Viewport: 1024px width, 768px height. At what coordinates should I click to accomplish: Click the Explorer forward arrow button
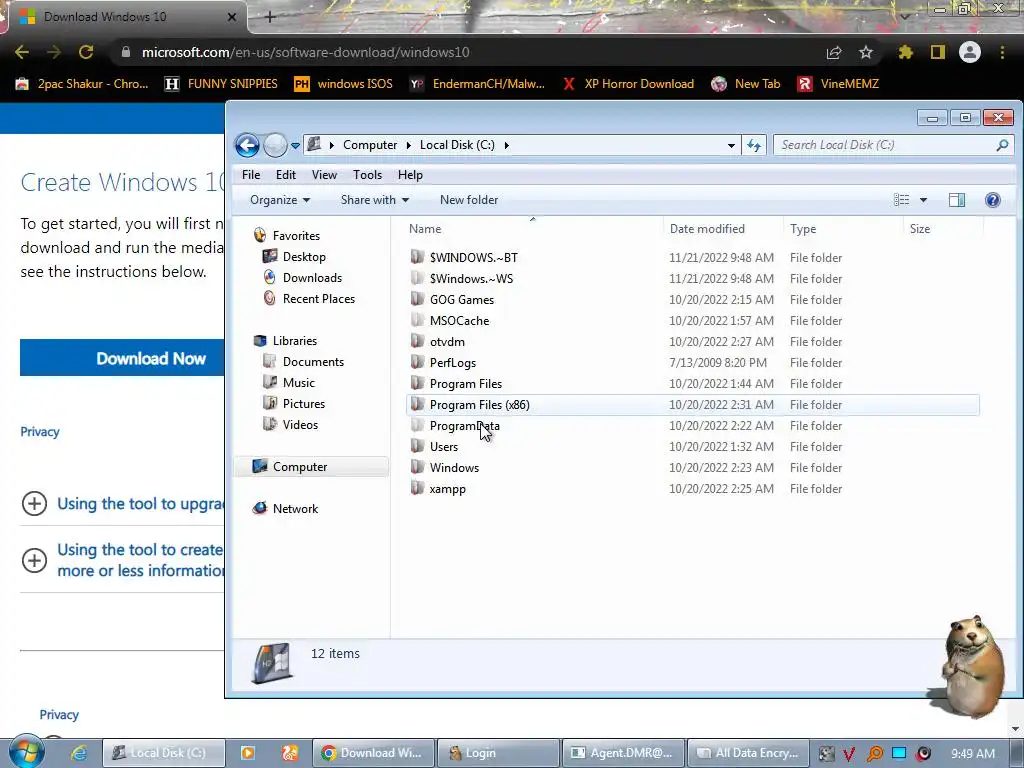276,145
